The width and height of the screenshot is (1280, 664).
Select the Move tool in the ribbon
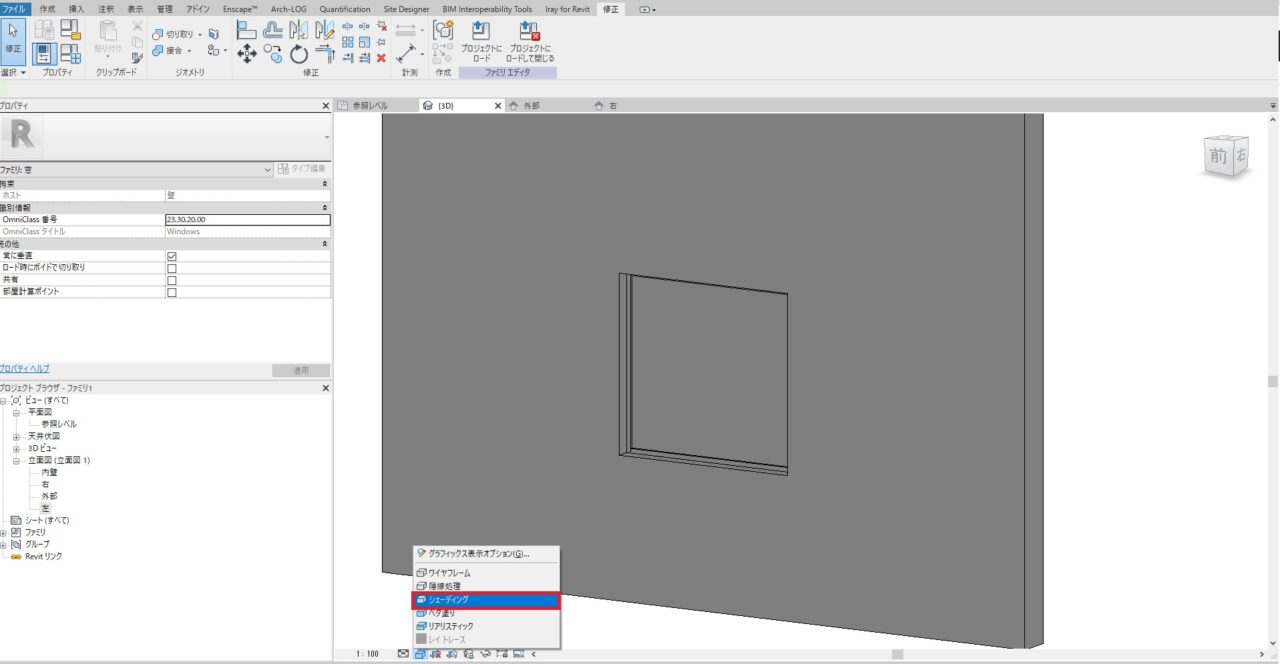[x=246, y=55]
